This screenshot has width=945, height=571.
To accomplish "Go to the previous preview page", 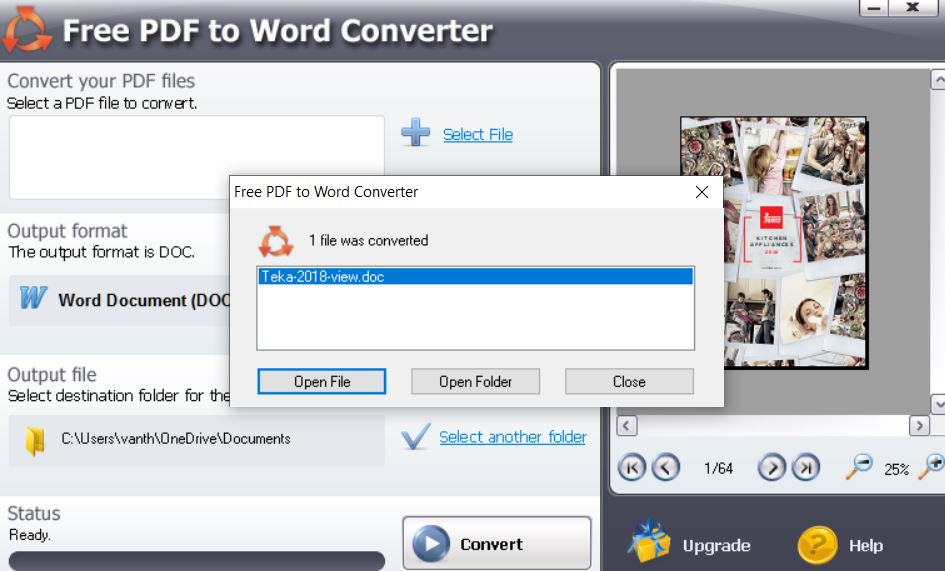I will point(666,467).
